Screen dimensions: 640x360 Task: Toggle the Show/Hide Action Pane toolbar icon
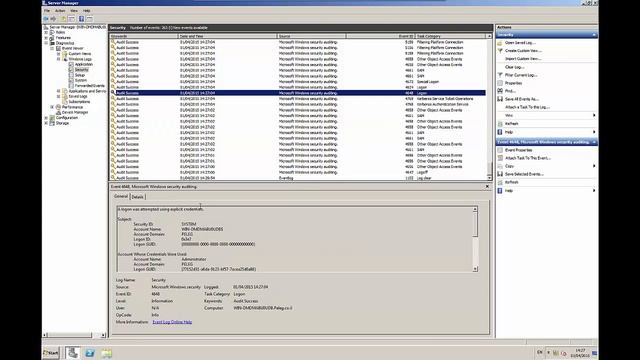click(89, 19)
